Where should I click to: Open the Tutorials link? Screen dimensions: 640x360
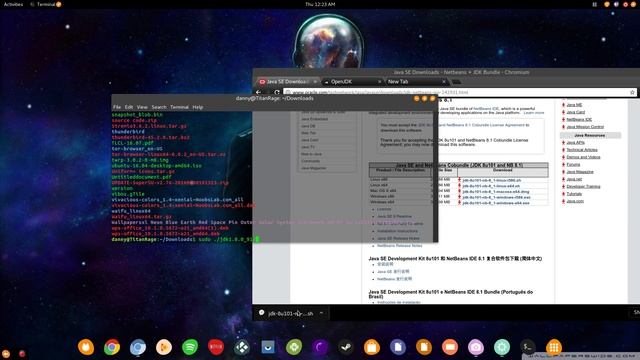click(x=574, y=194)
